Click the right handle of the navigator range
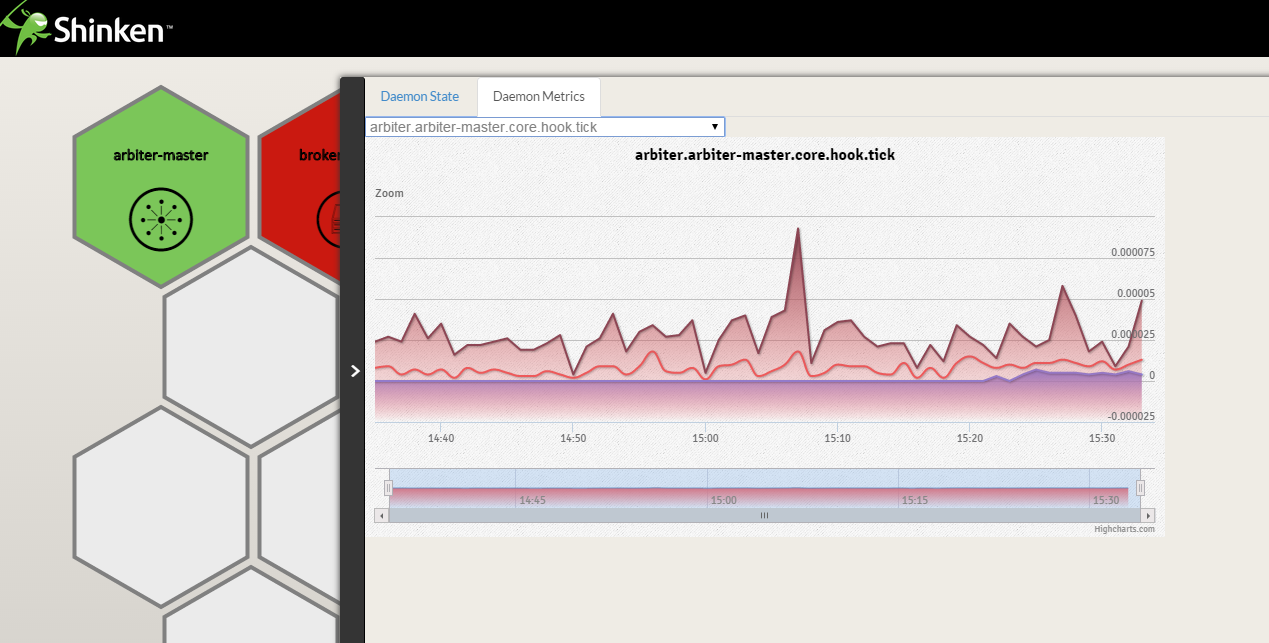Viewport: 1269px width, 643px height. click(x=1140, y=488)
